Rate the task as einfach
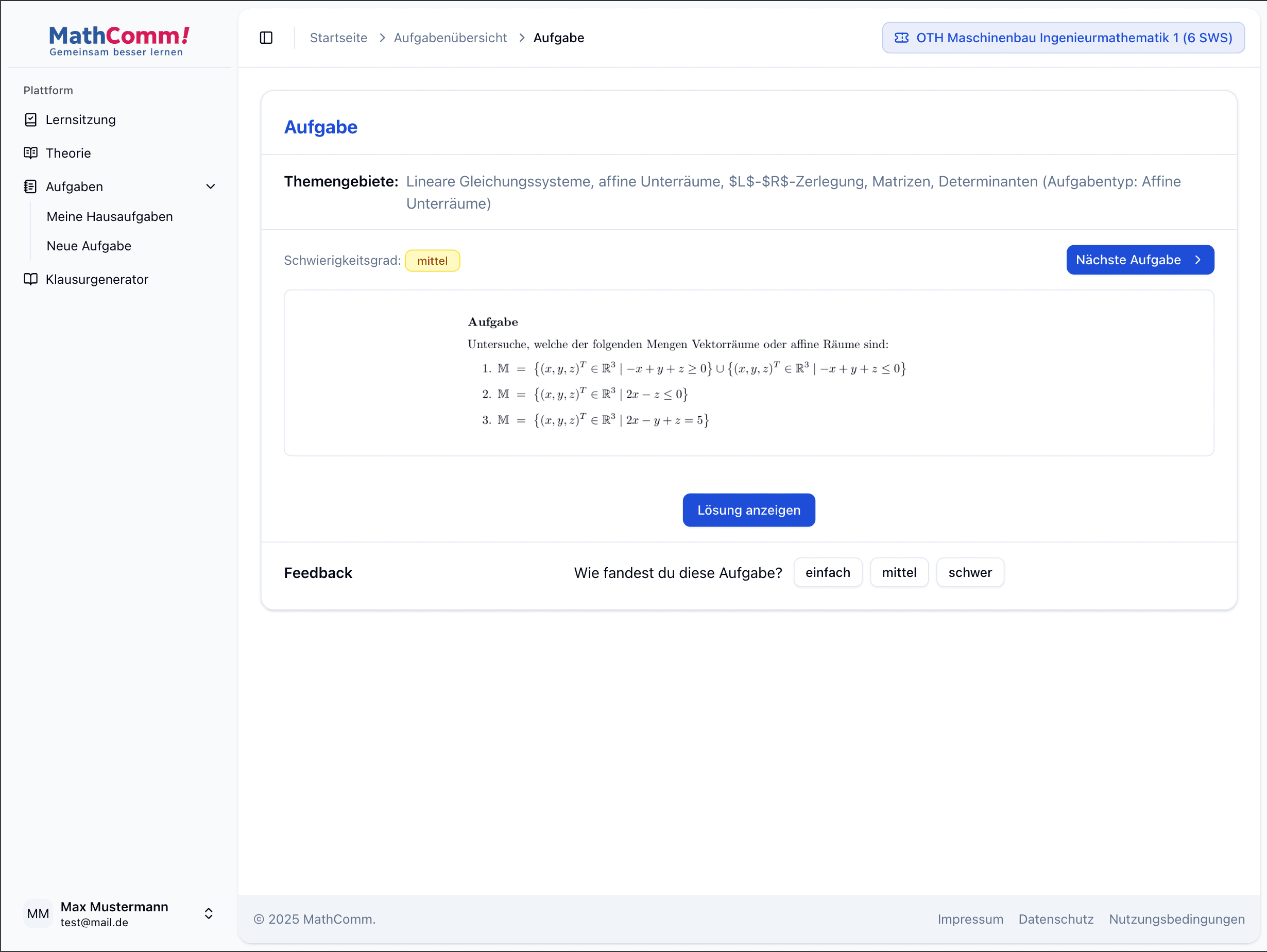The height and width of the screenshot is (952, 1267). (x=827, y=572)
